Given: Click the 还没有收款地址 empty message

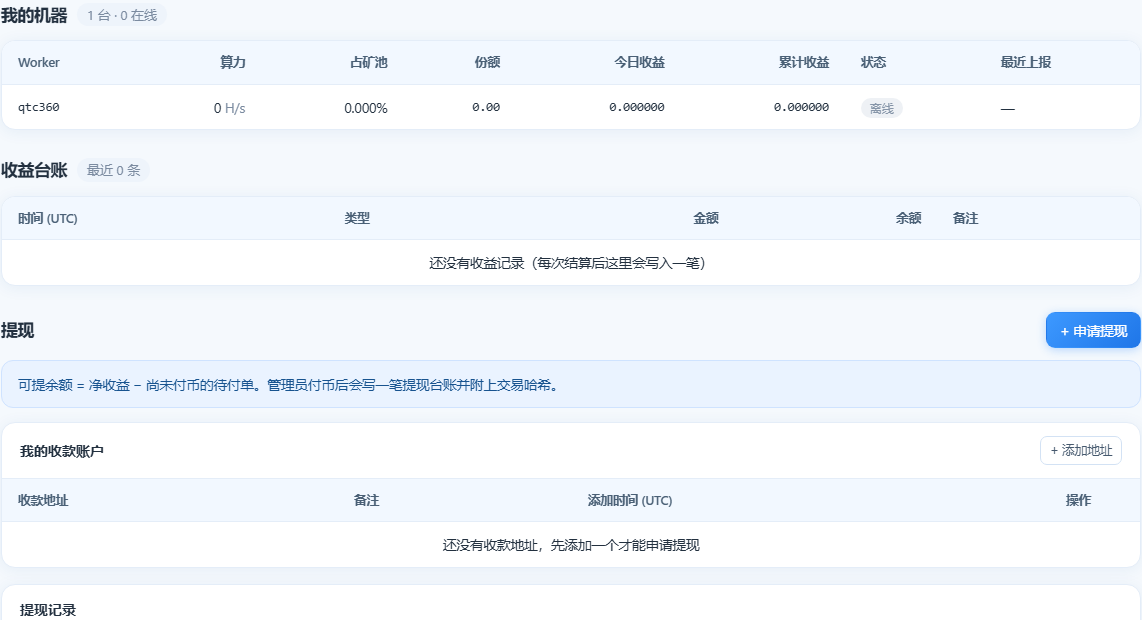Looking at the screenshot, I should [571, 545].
